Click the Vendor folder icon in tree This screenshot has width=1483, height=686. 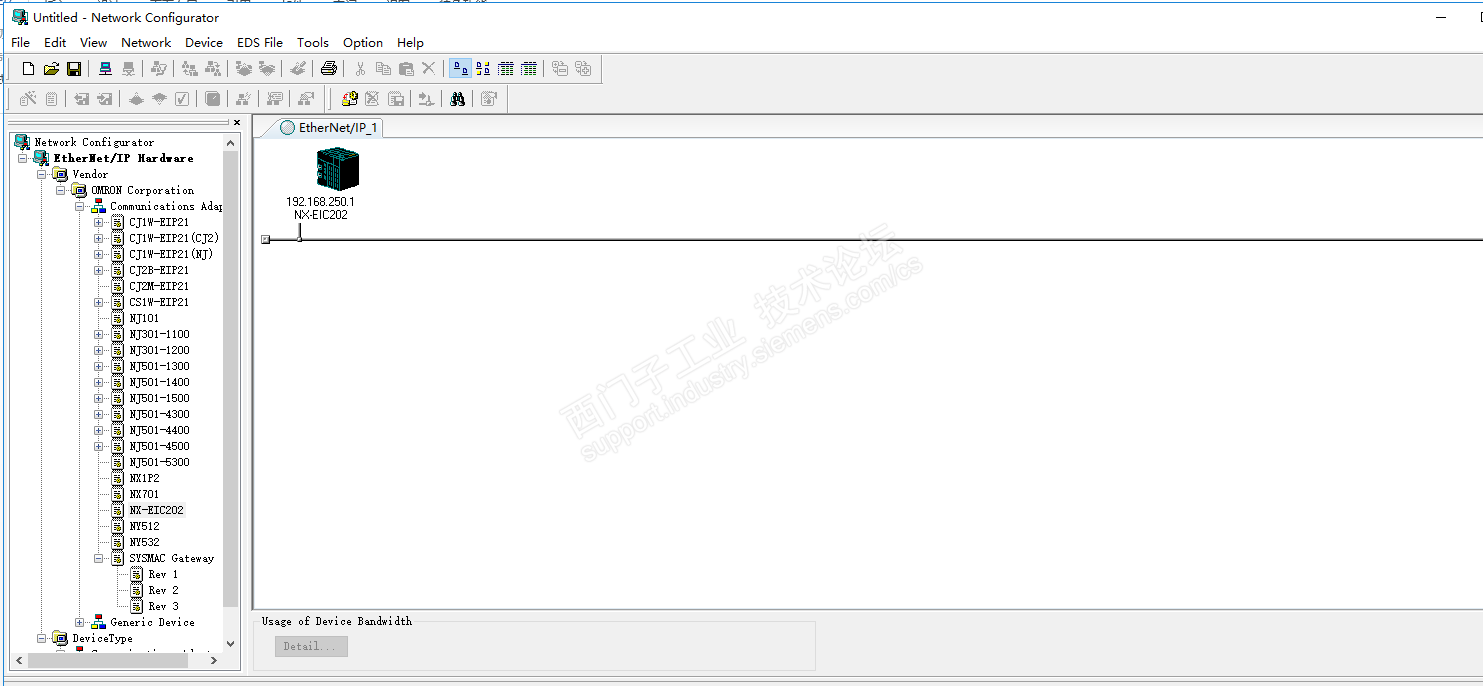point(60,174)
